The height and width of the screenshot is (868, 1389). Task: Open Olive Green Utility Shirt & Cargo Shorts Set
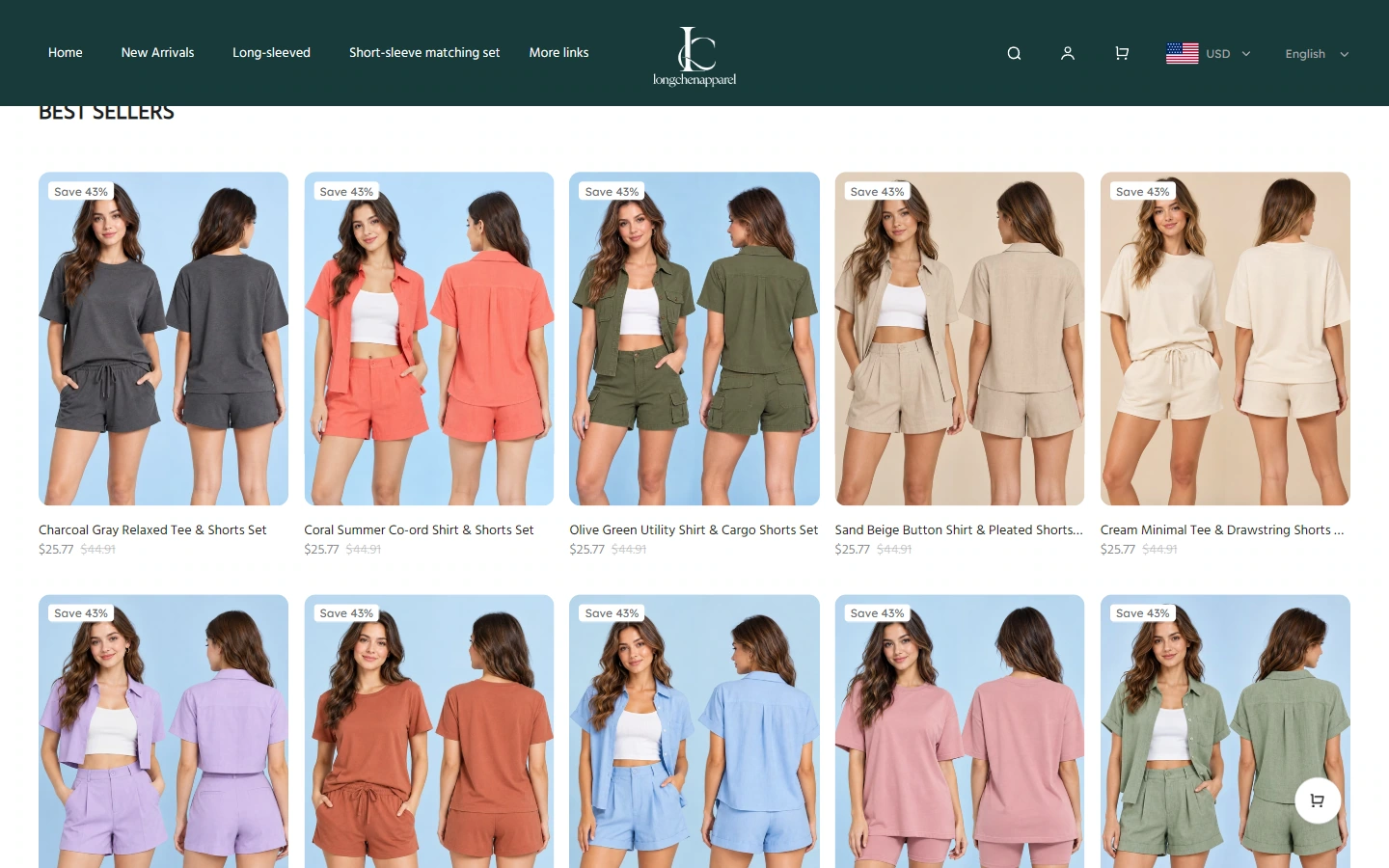(x=694, y=529)
